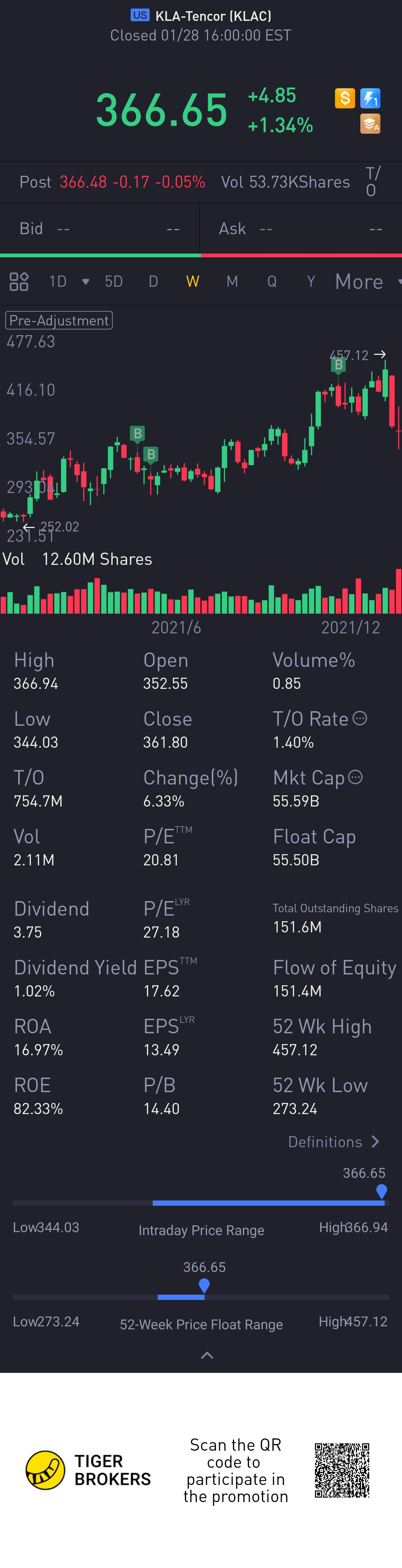
Task: Open the chart layout grid icon
Action: click(19, 281)
